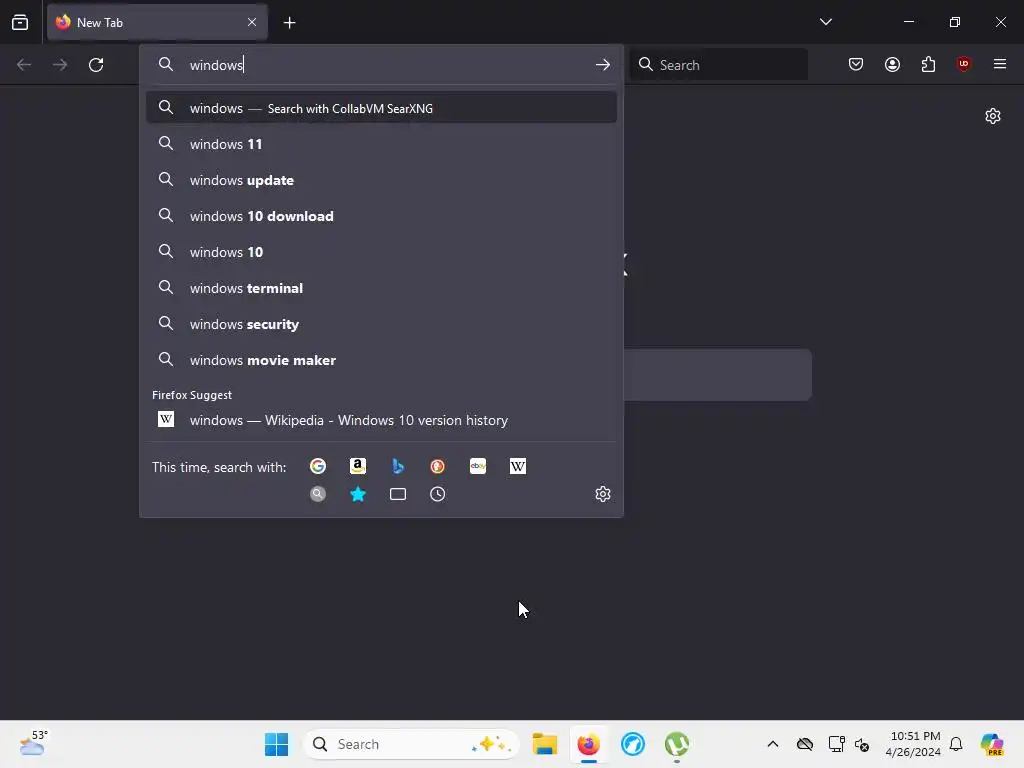Image resolution: width=1024 pixels, height=768 pixels.
Task: Open search settings gear in dropdown
Action: 603,494
